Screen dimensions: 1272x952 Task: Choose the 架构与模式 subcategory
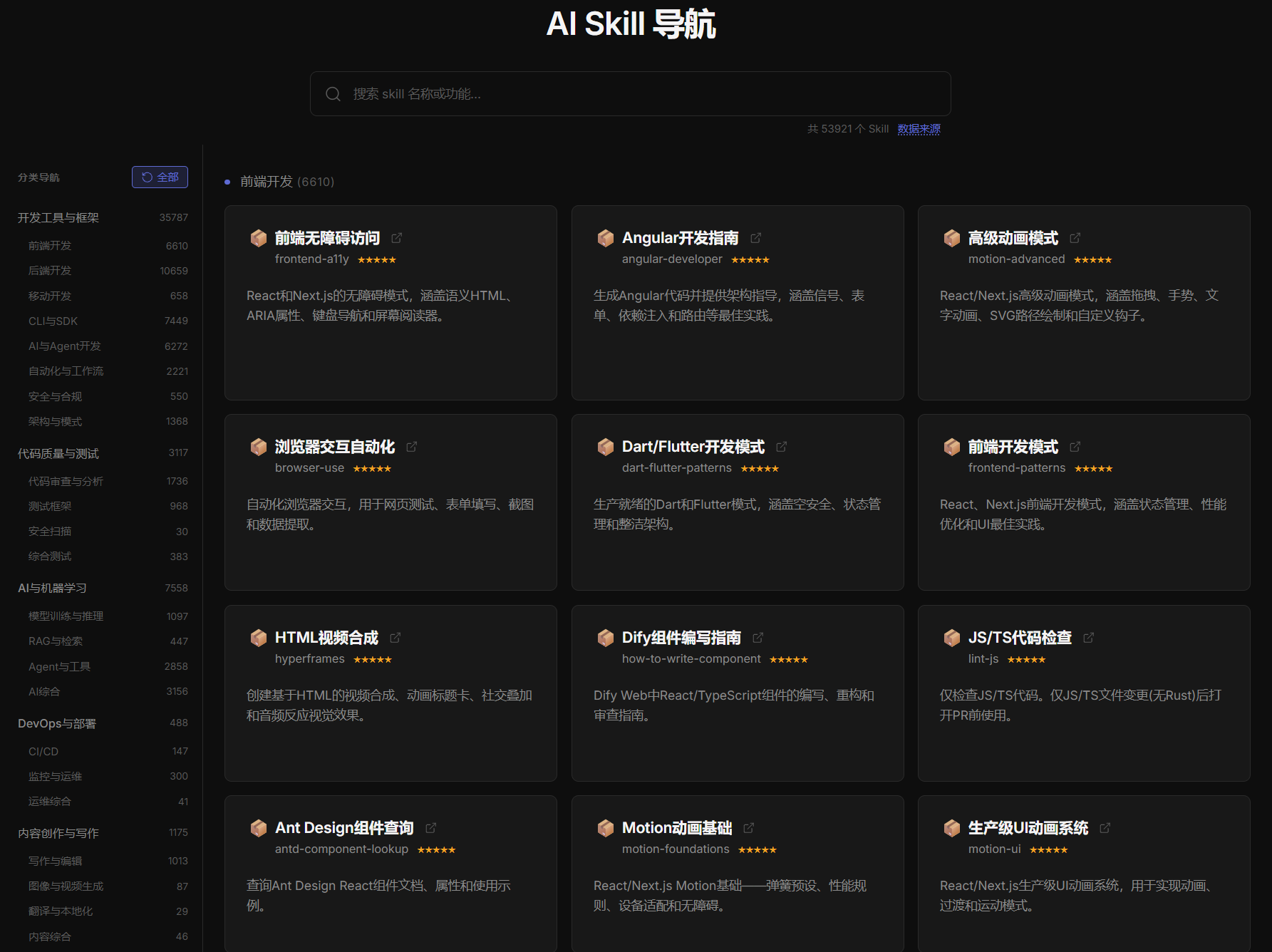click(107, 421)
